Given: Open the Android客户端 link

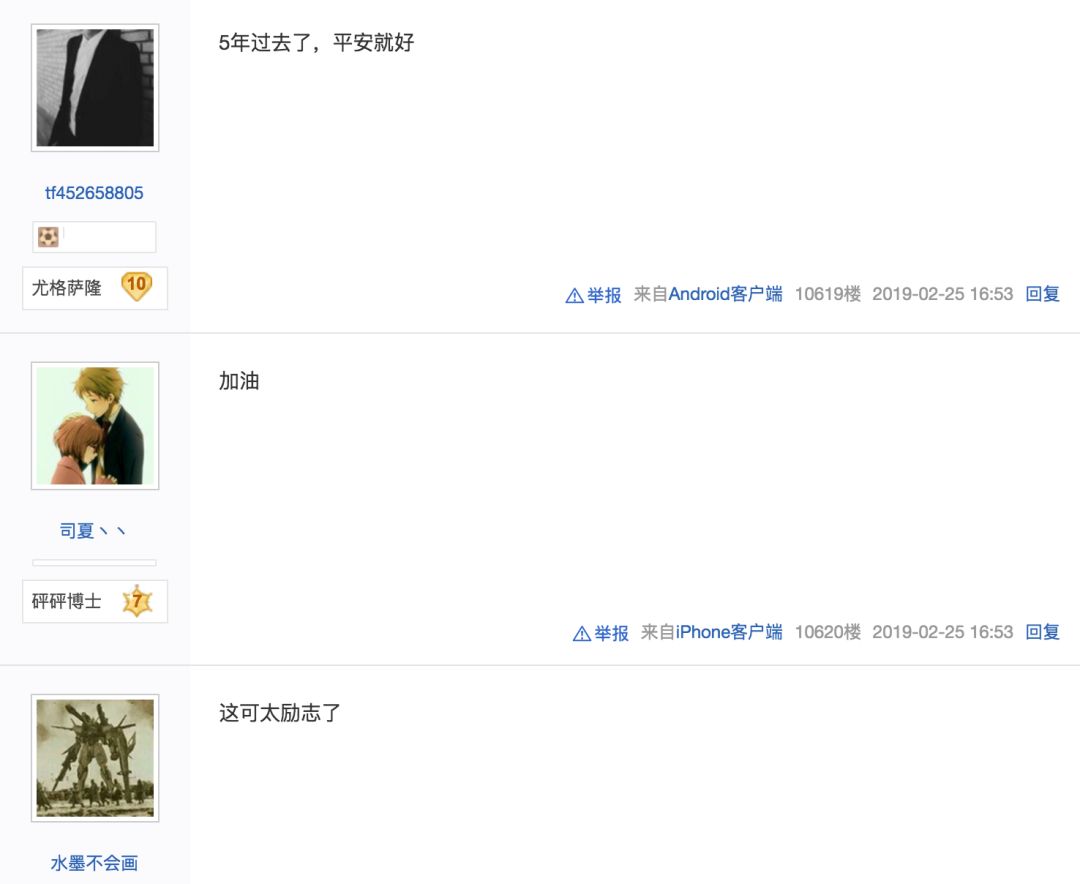Looking at the screenshot, I should pos(725,294).
